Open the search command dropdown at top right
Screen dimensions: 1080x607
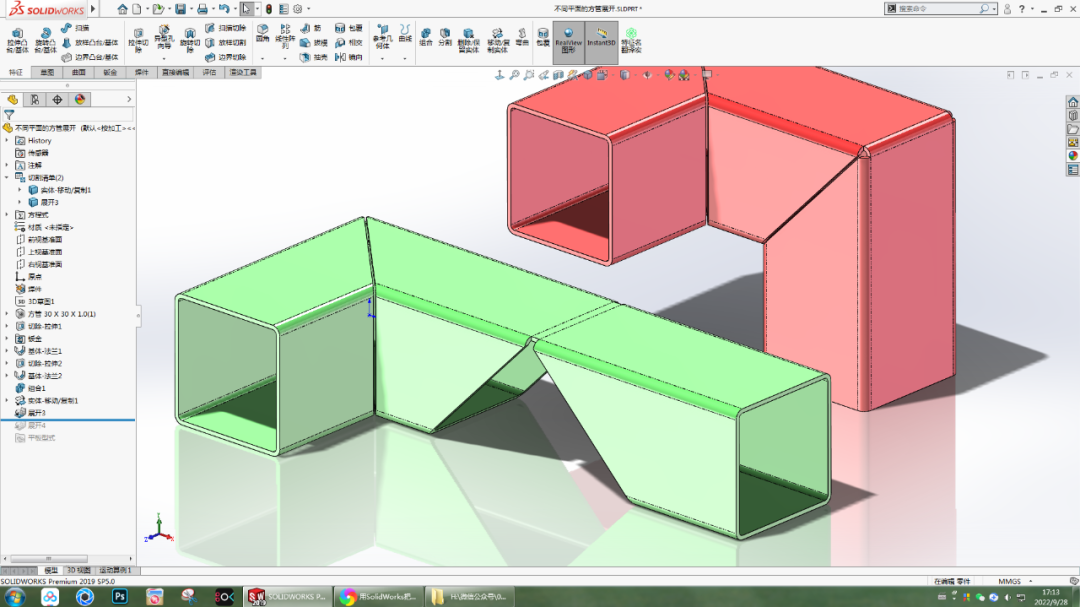click(993, 8)
